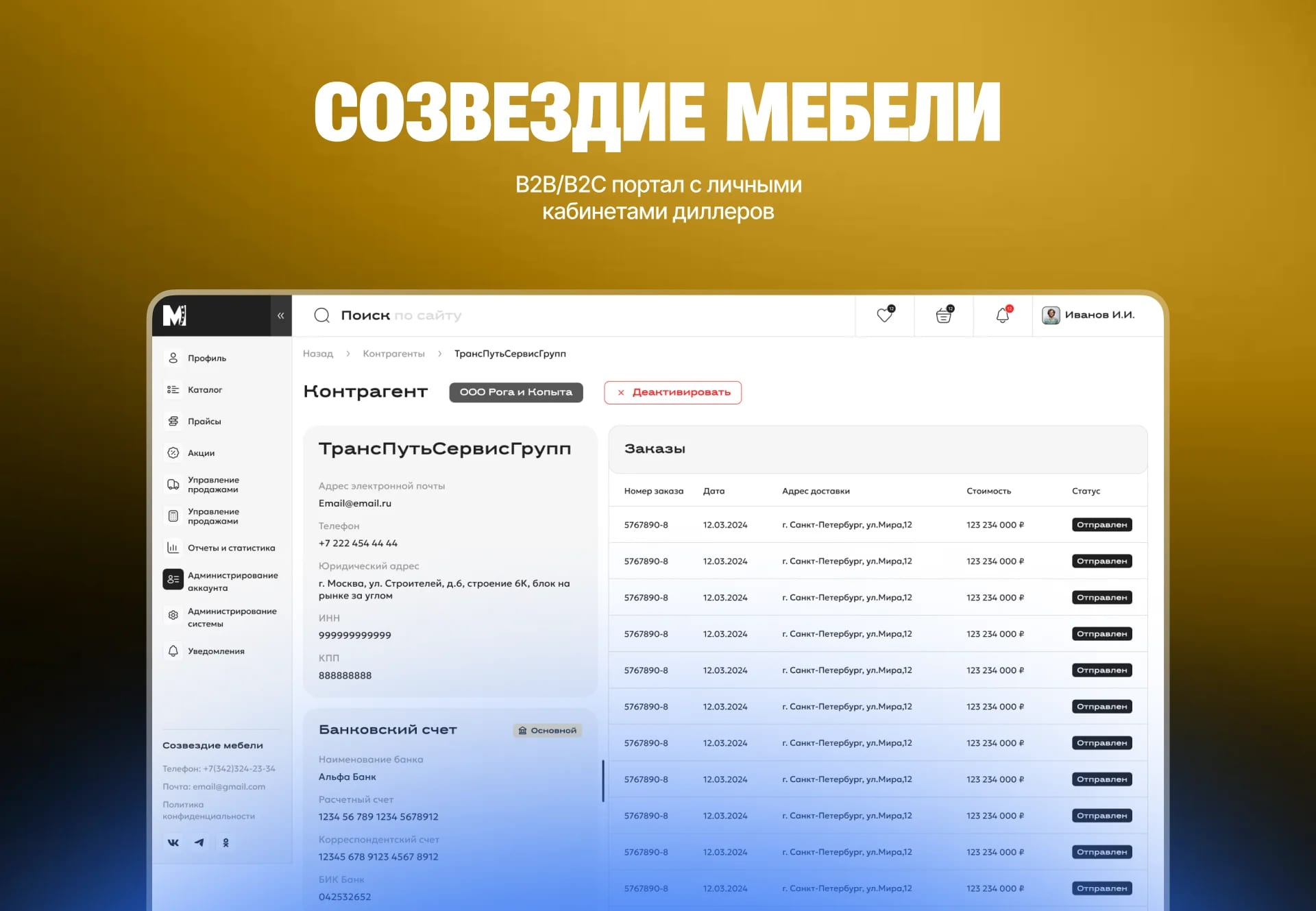Click Email@email.ru address value

coord(355,503)
